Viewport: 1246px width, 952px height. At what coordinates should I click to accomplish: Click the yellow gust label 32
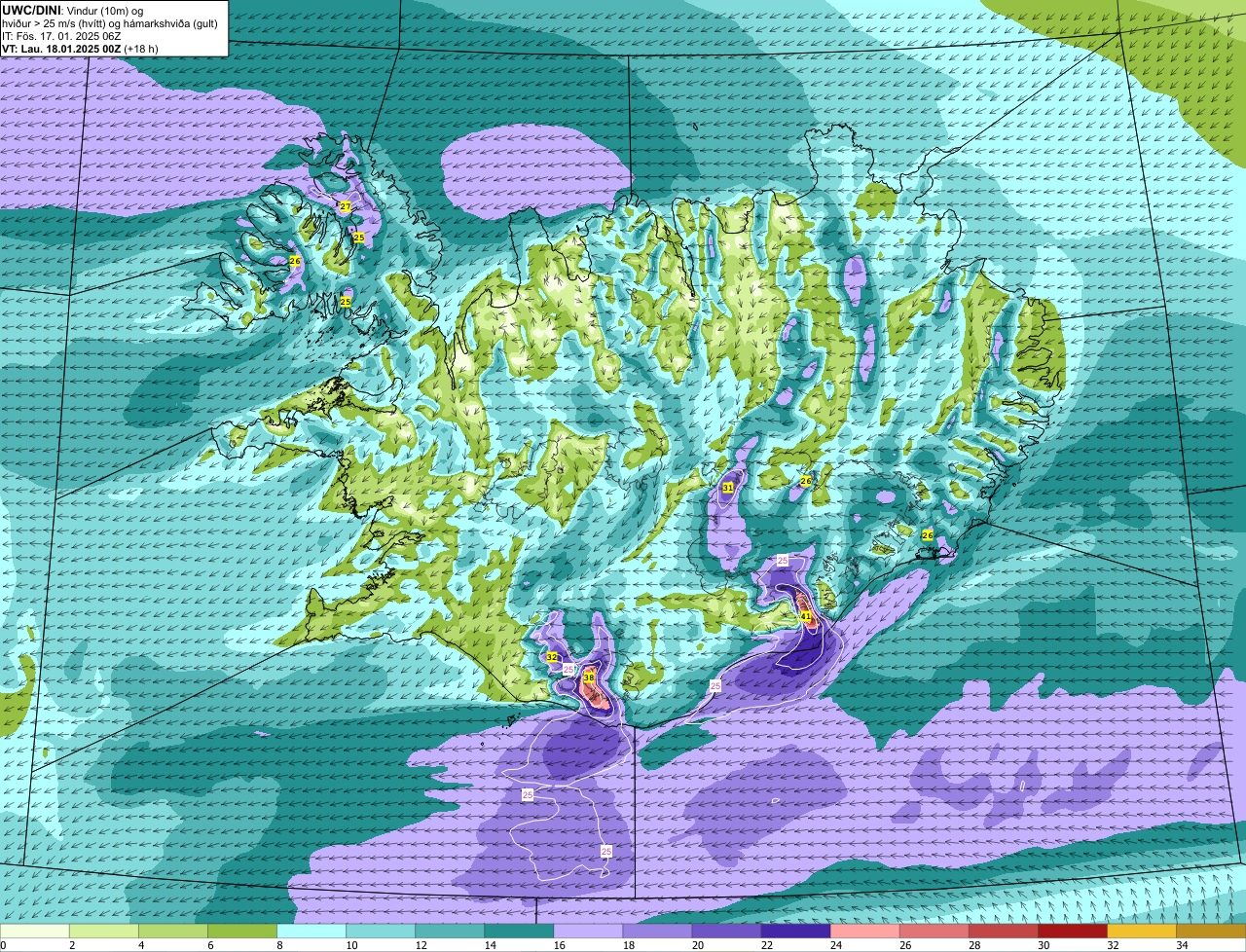[x=552, y=657]
